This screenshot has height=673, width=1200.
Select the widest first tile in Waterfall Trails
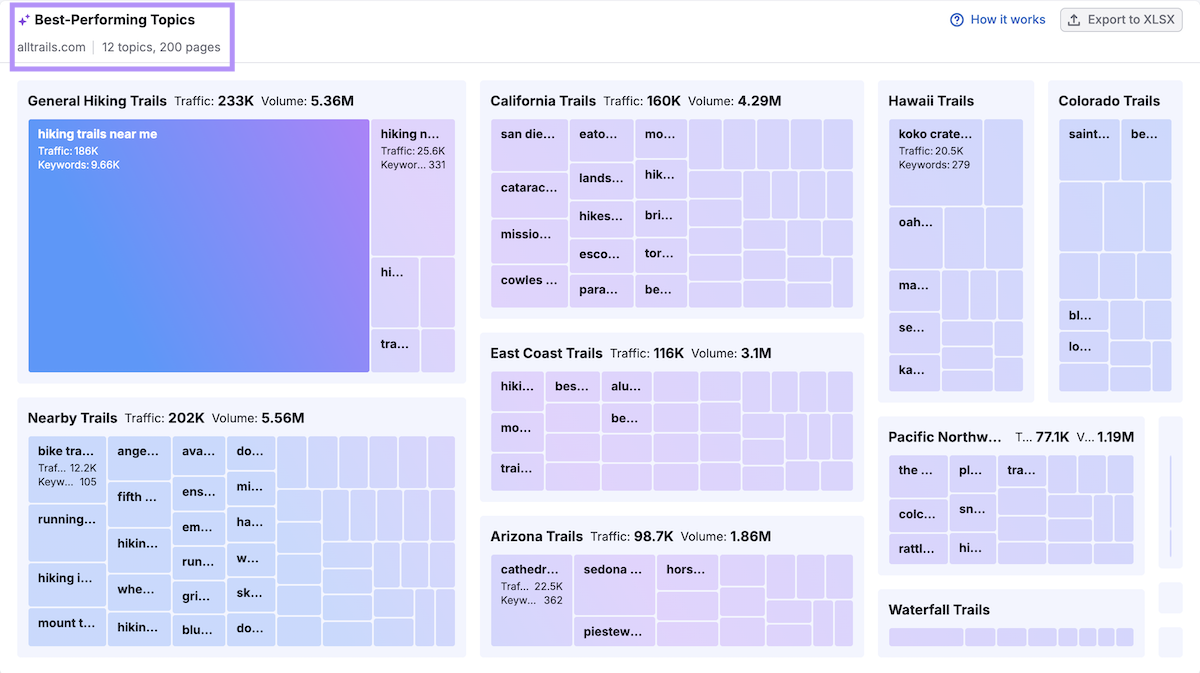[925, 637]
